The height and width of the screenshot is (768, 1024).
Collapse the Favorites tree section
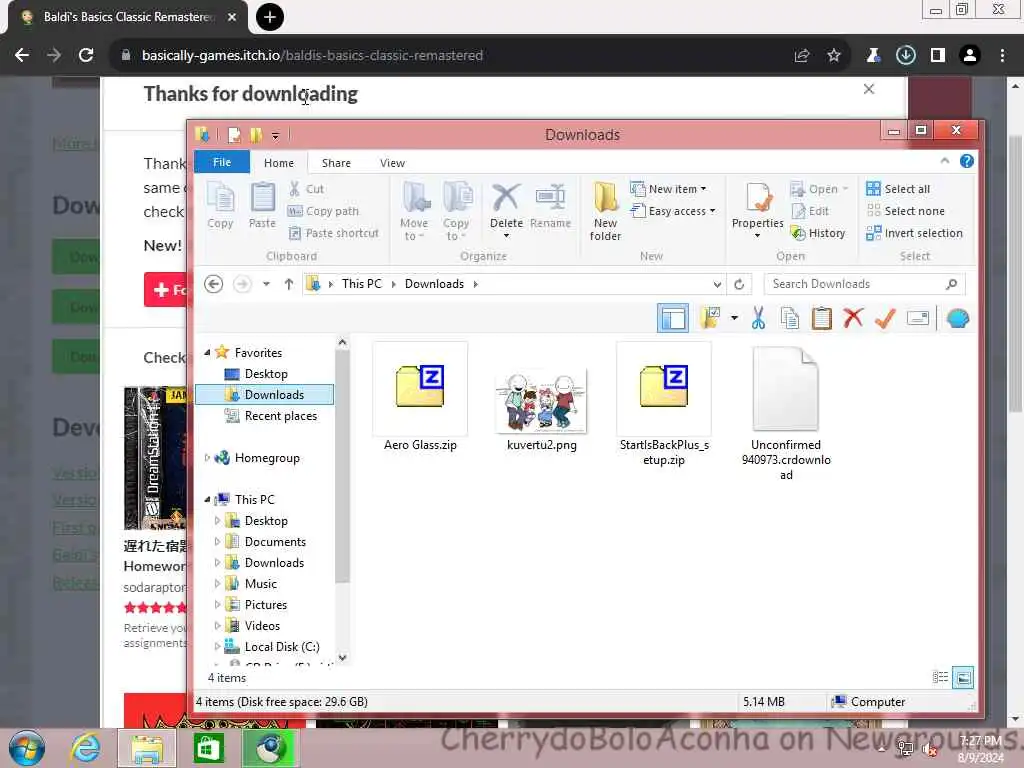(207, 353)
